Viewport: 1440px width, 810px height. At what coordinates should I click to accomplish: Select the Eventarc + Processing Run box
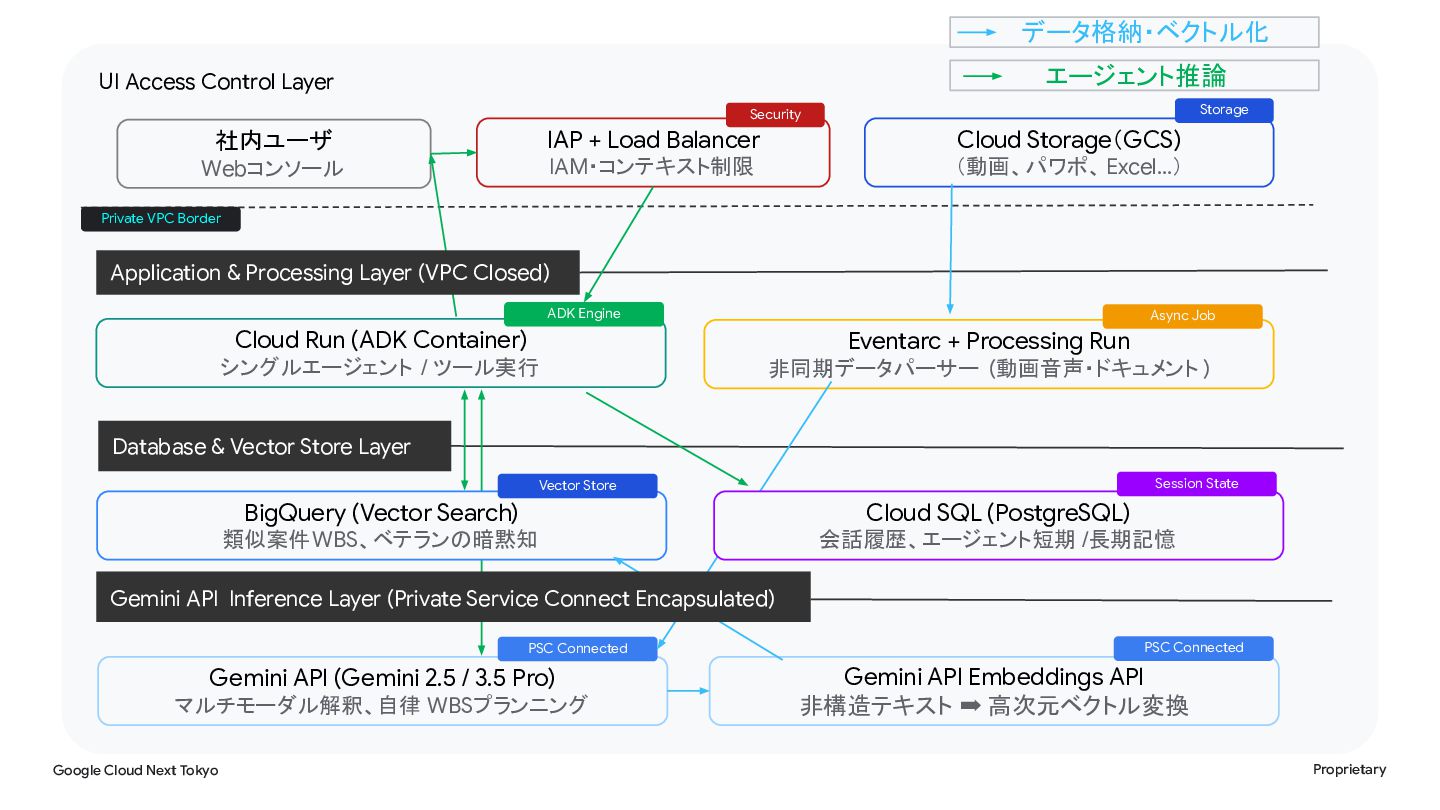[989, 354]
